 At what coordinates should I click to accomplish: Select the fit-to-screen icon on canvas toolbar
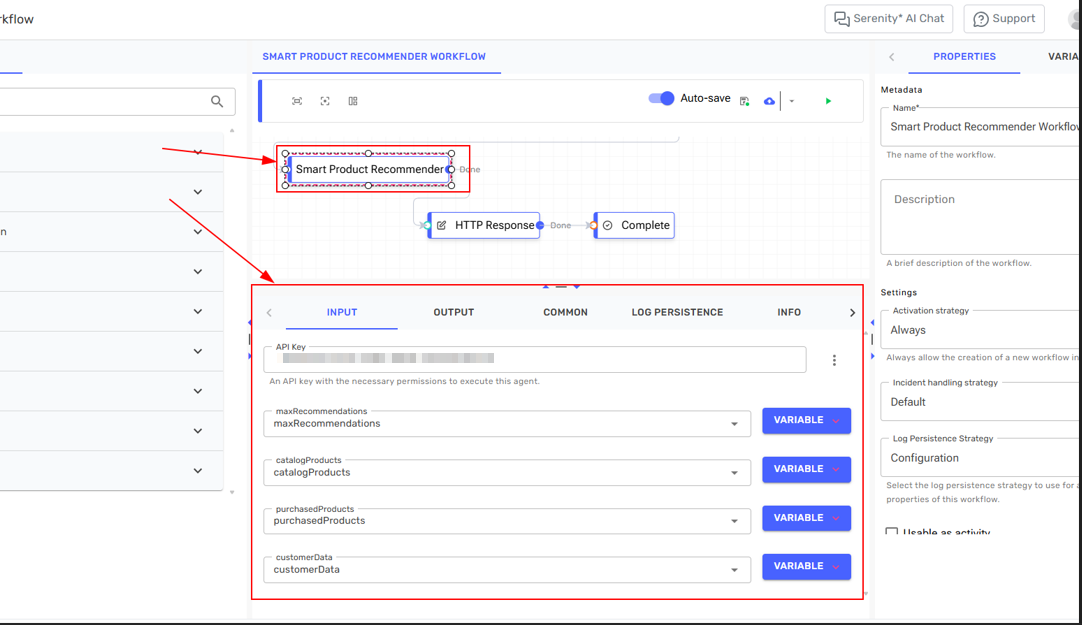coord(297,100)
